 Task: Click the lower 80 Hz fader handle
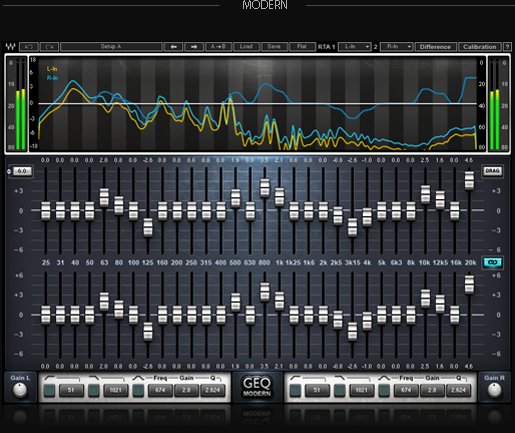tap(119, 309)
